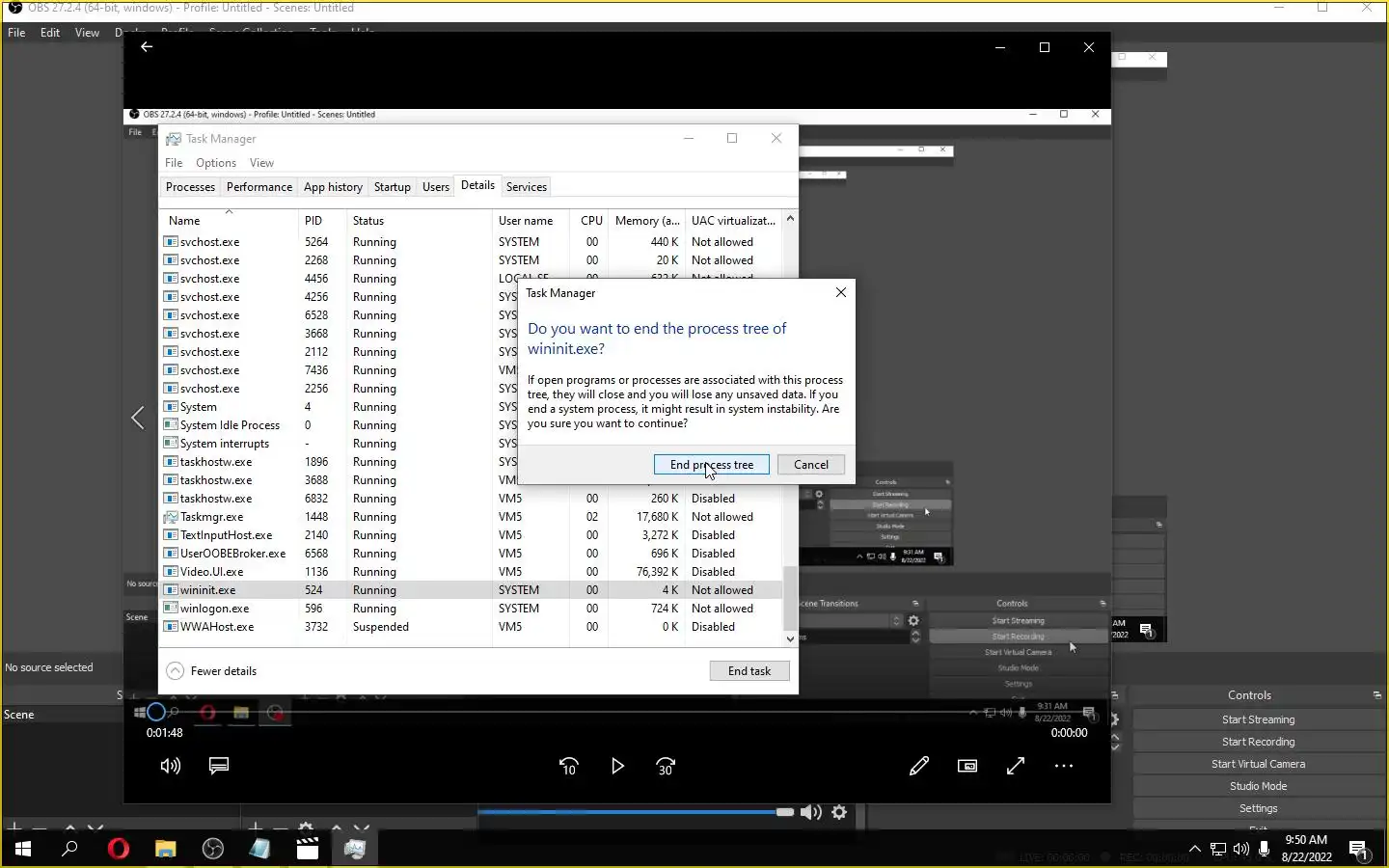
Task: Select the WWAHost.exe process row
Action: point(472,627)
